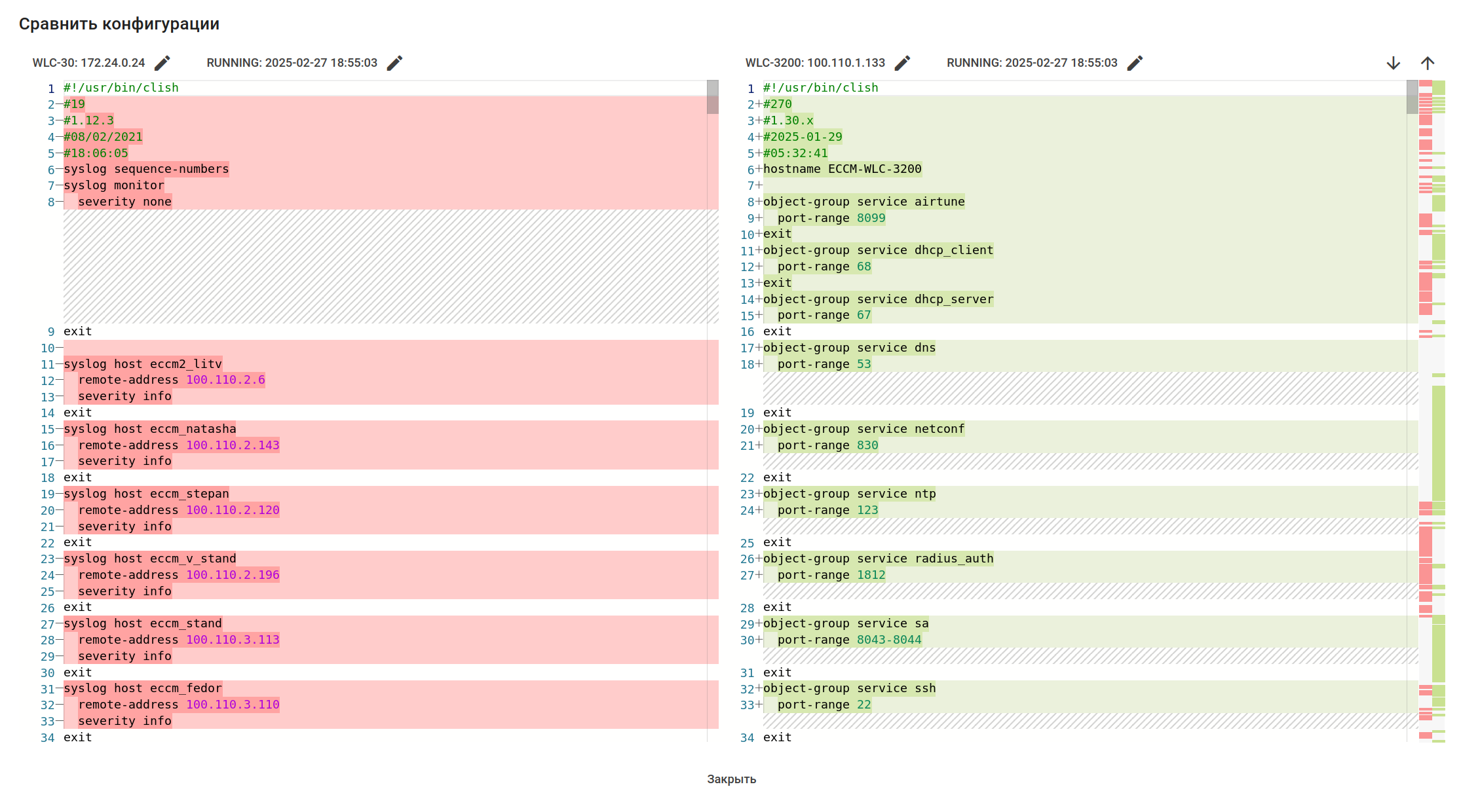Viewport: 1461px width, 812px height.
Task: Click the left pane scrollbar thumb
Action: [x=713, y=97]
